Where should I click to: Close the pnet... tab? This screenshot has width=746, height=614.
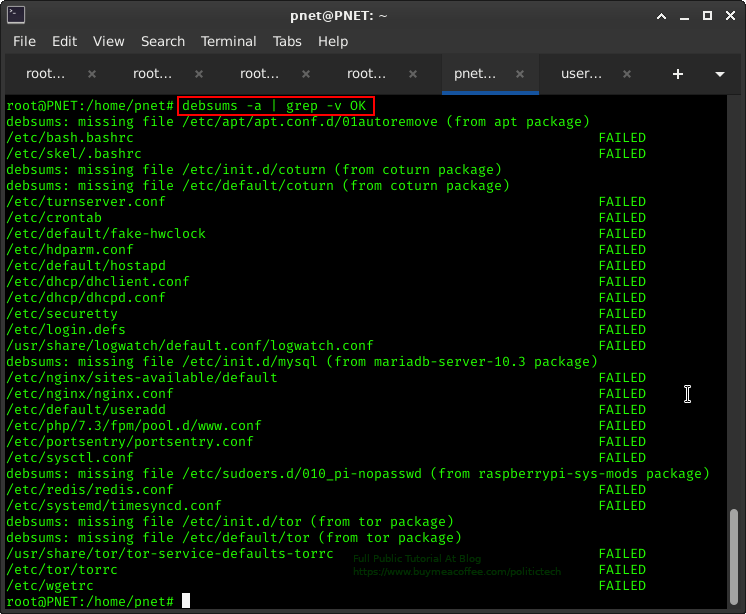click(520, 74)
